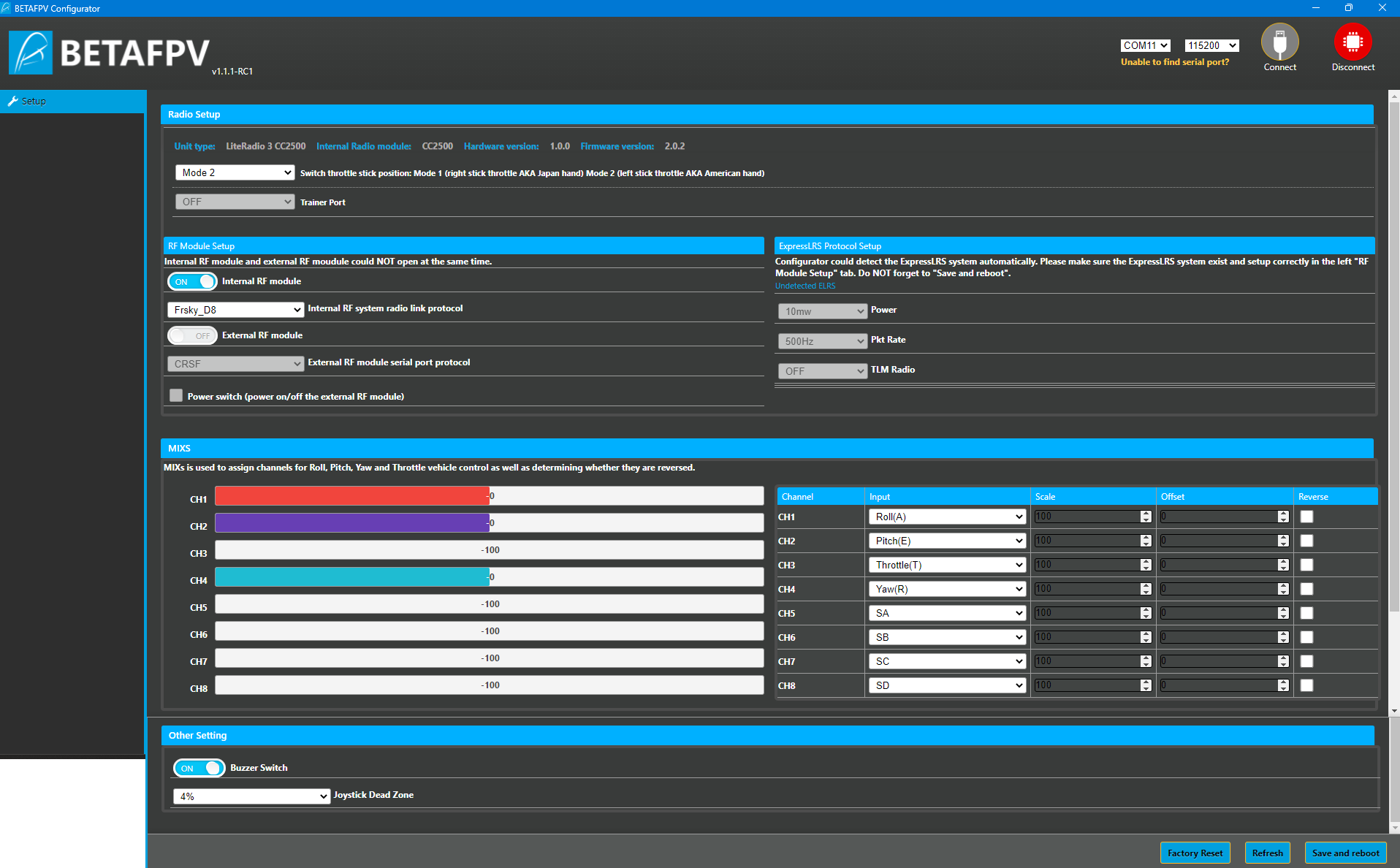Image resolution: width=1400 pixels, height=868 pixels.
Task: Check the Reverse box for CH3
Action: tap(1306, 565)
